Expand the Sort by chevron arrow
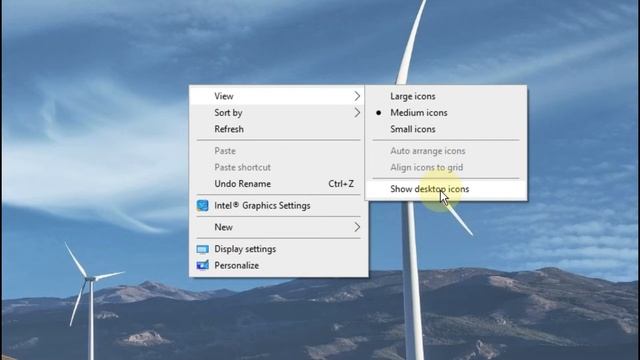Screen dimensions: 640x360 click(x=357, y=113)
